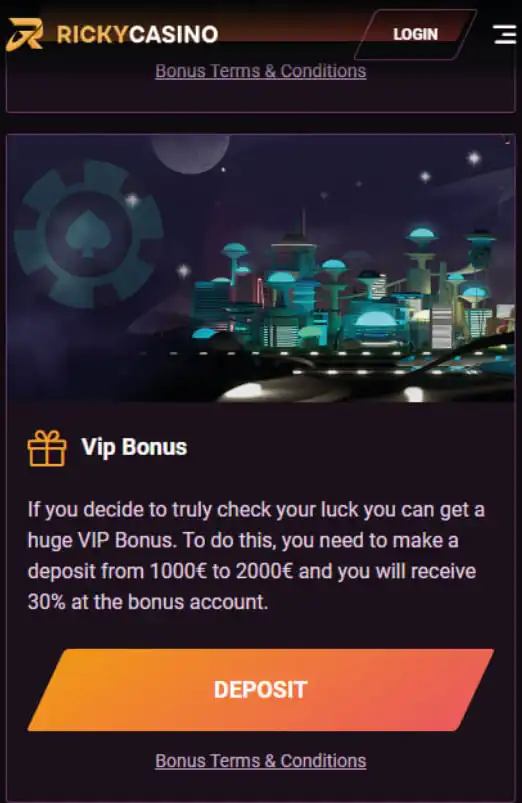This screenshot has height=803, width=522.
Task: Click the bright star at banner top-right
Action: [474, 158]
